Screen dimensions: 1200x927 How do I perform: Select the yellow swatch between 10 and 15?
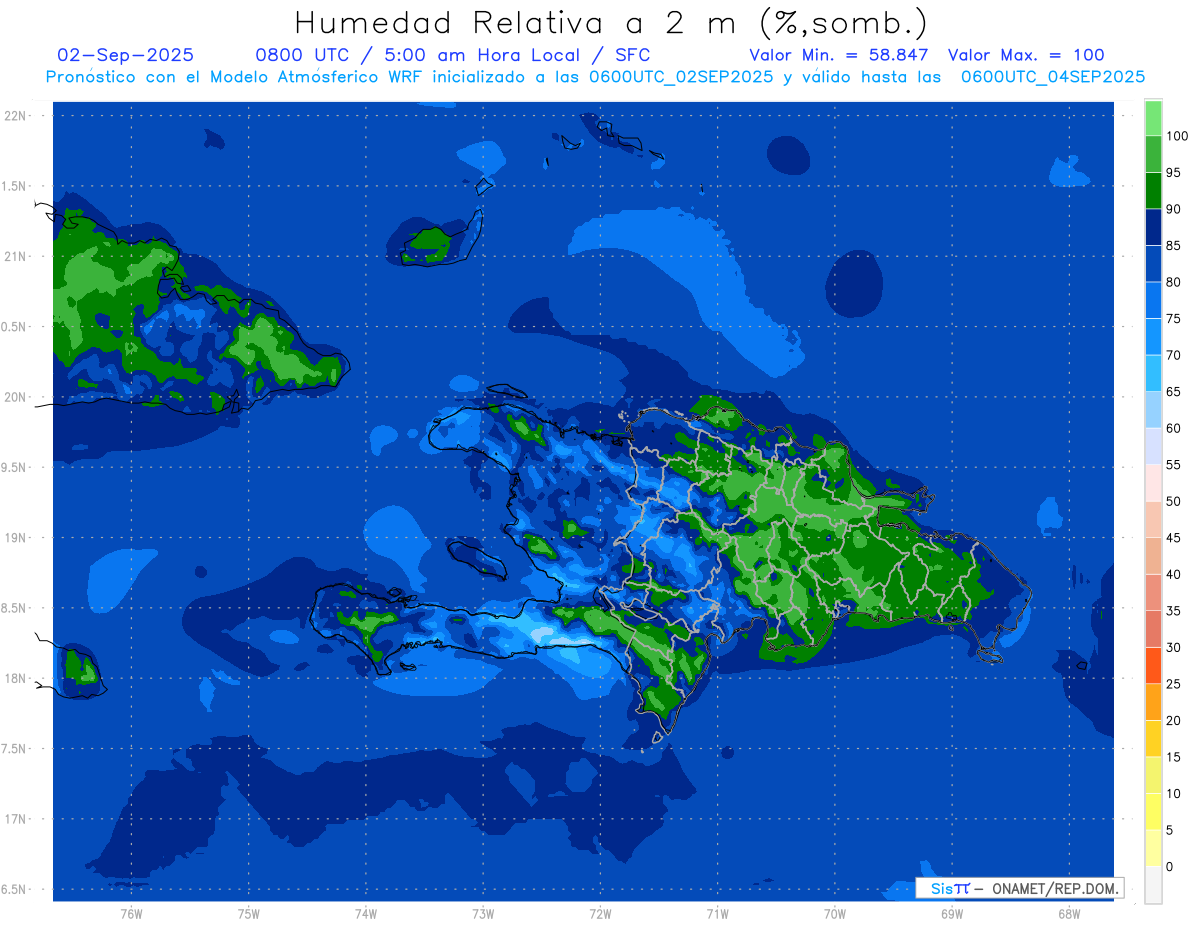tap(1153, 775)
